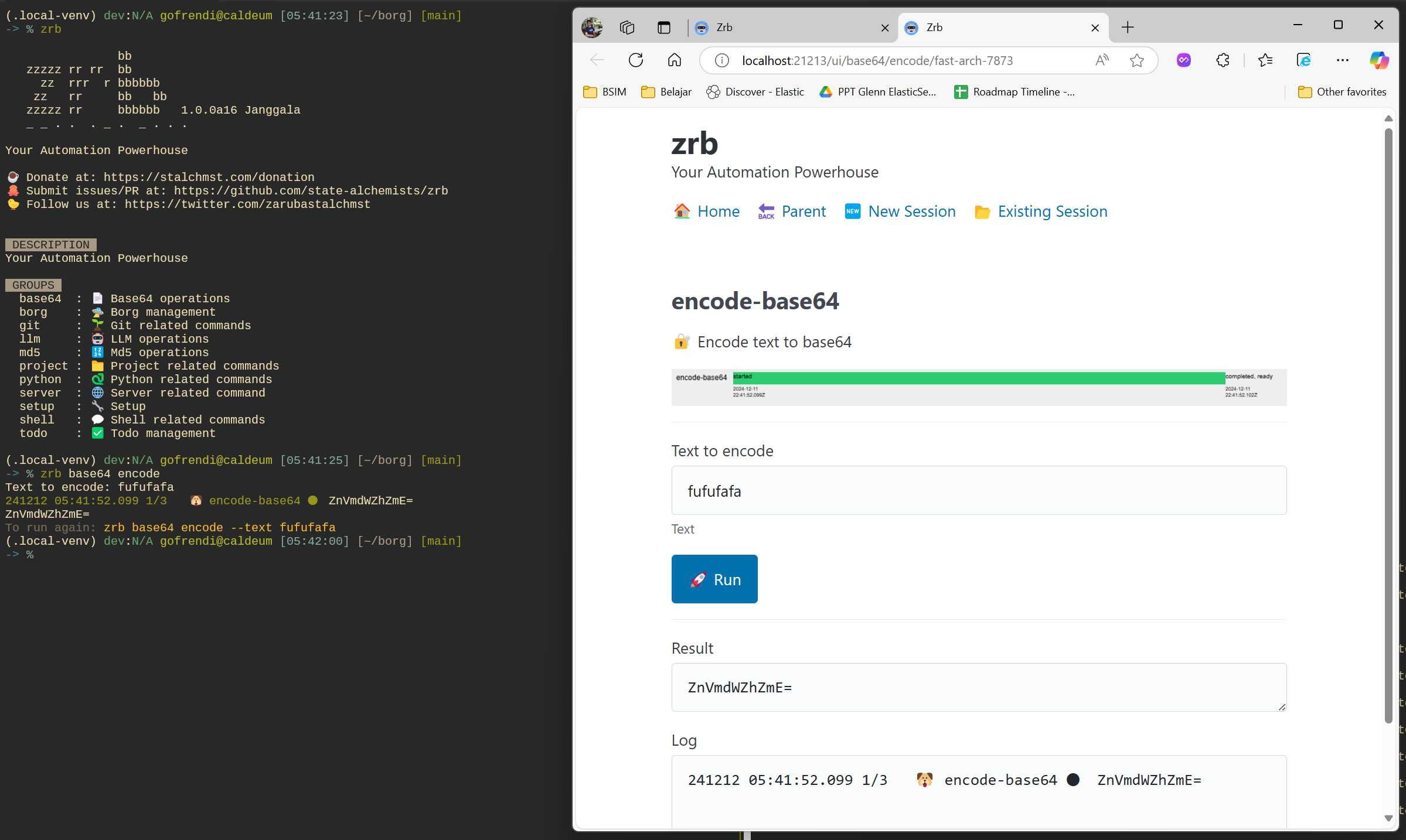The image size is (1406, 840).
Task: Activate Read aloud icon in address bar
Action: point(1102,60)
